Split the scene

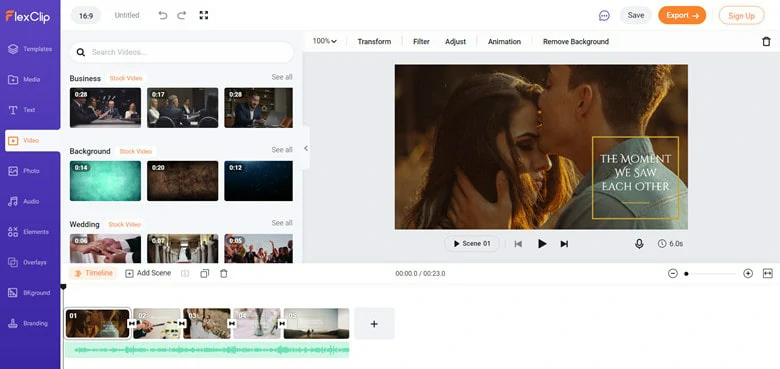tap(185, 274)
